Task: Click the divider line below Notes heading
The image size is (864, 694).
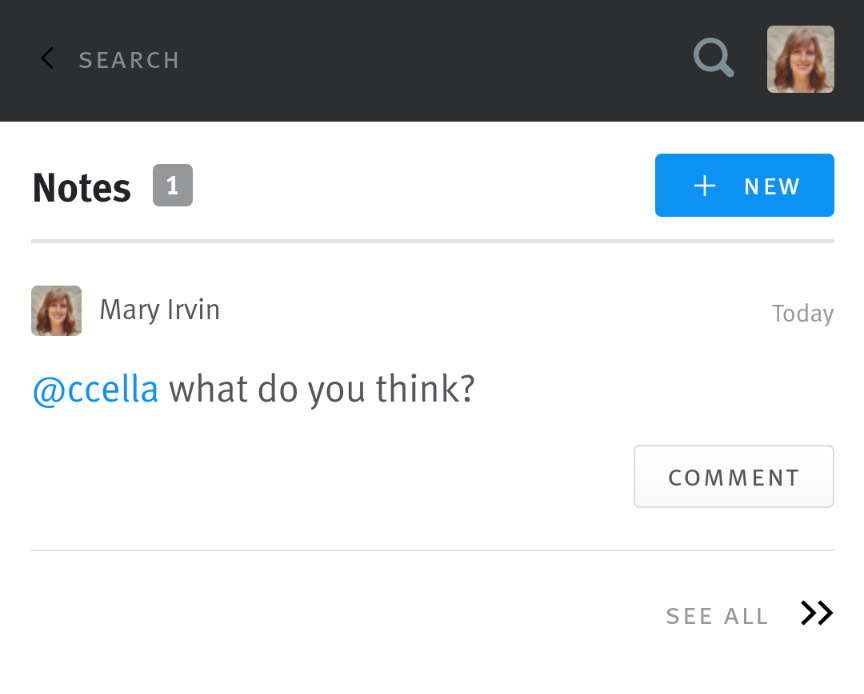Action: (x=432, y=241)
